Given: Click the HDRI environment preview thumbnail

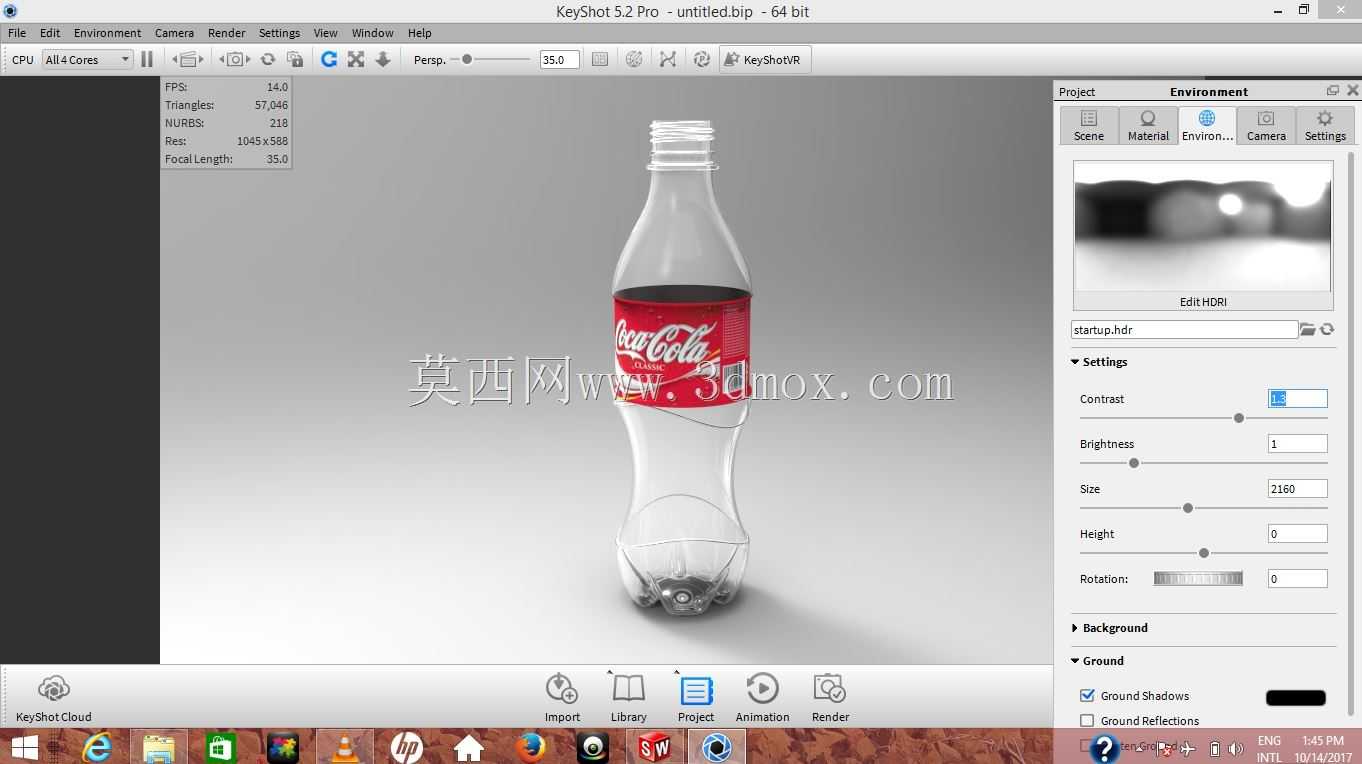Looking at the screenshot, I should pos(1203,226).
